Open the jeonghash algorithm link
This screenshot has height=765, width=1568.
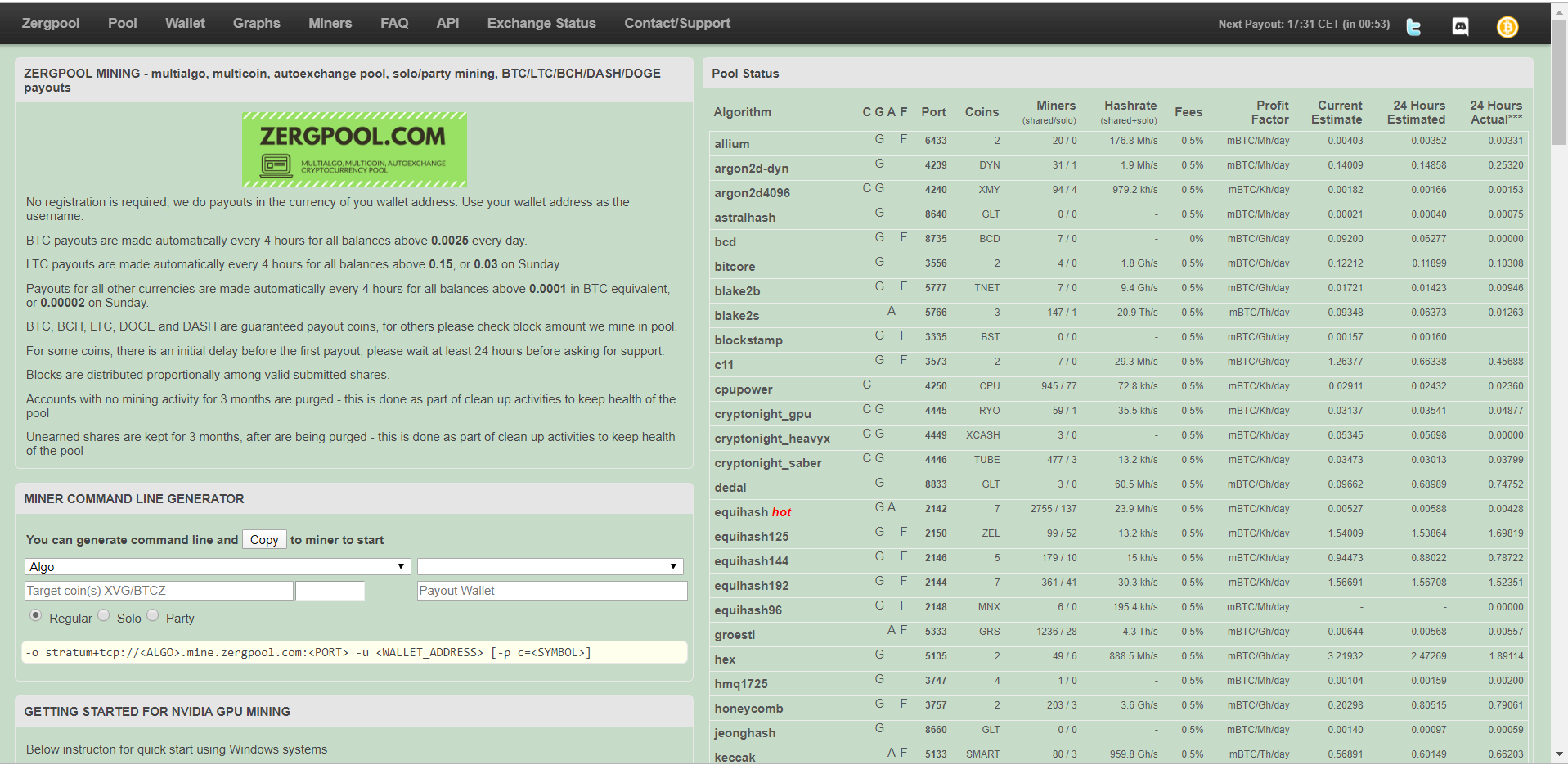745,733
